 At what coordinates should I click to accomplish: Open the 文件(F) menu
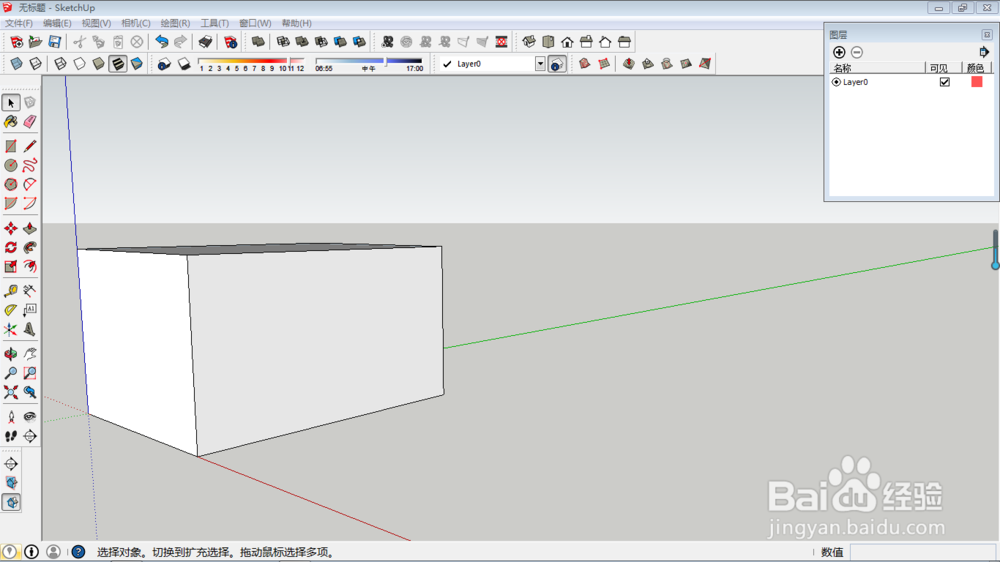18,23
